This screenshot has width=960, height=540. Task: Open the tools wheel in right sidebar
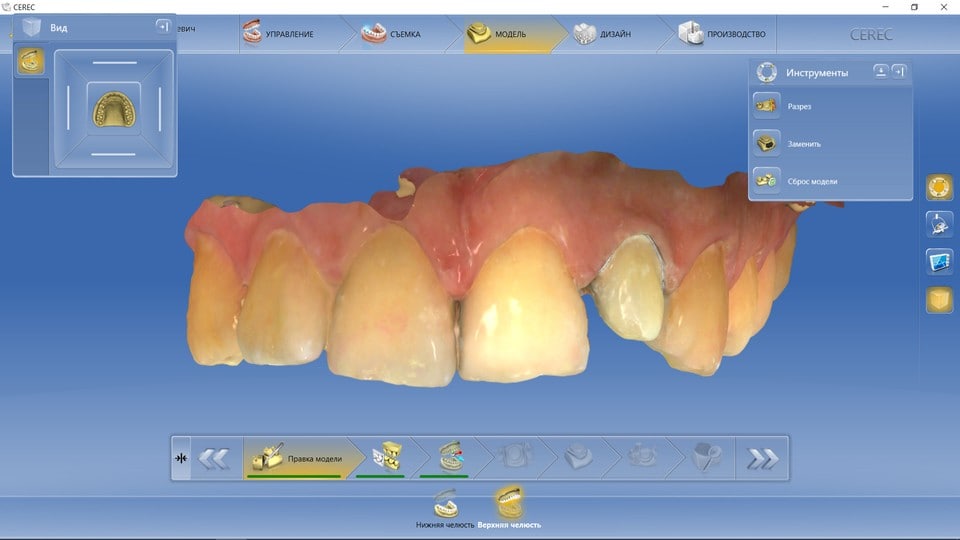pyautogui.click(x=939, y=187)
